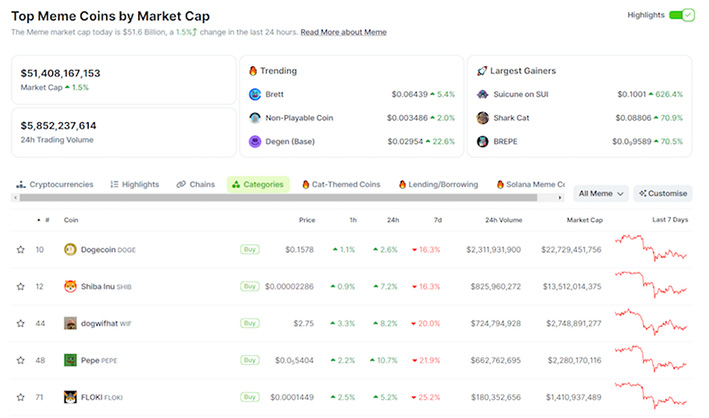This screenshot has height=418, width=709.
Task: Open the Solana Meme category tab
Action: tap(531, 185)
